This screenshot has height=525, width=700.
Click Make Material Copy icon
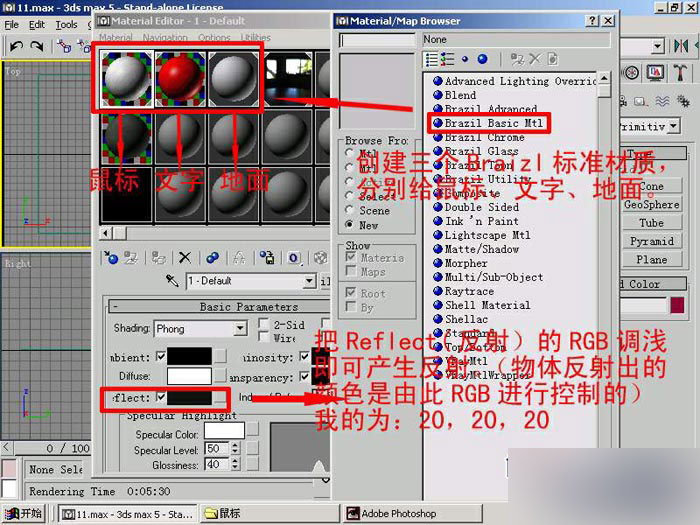[x=212, y=258]
